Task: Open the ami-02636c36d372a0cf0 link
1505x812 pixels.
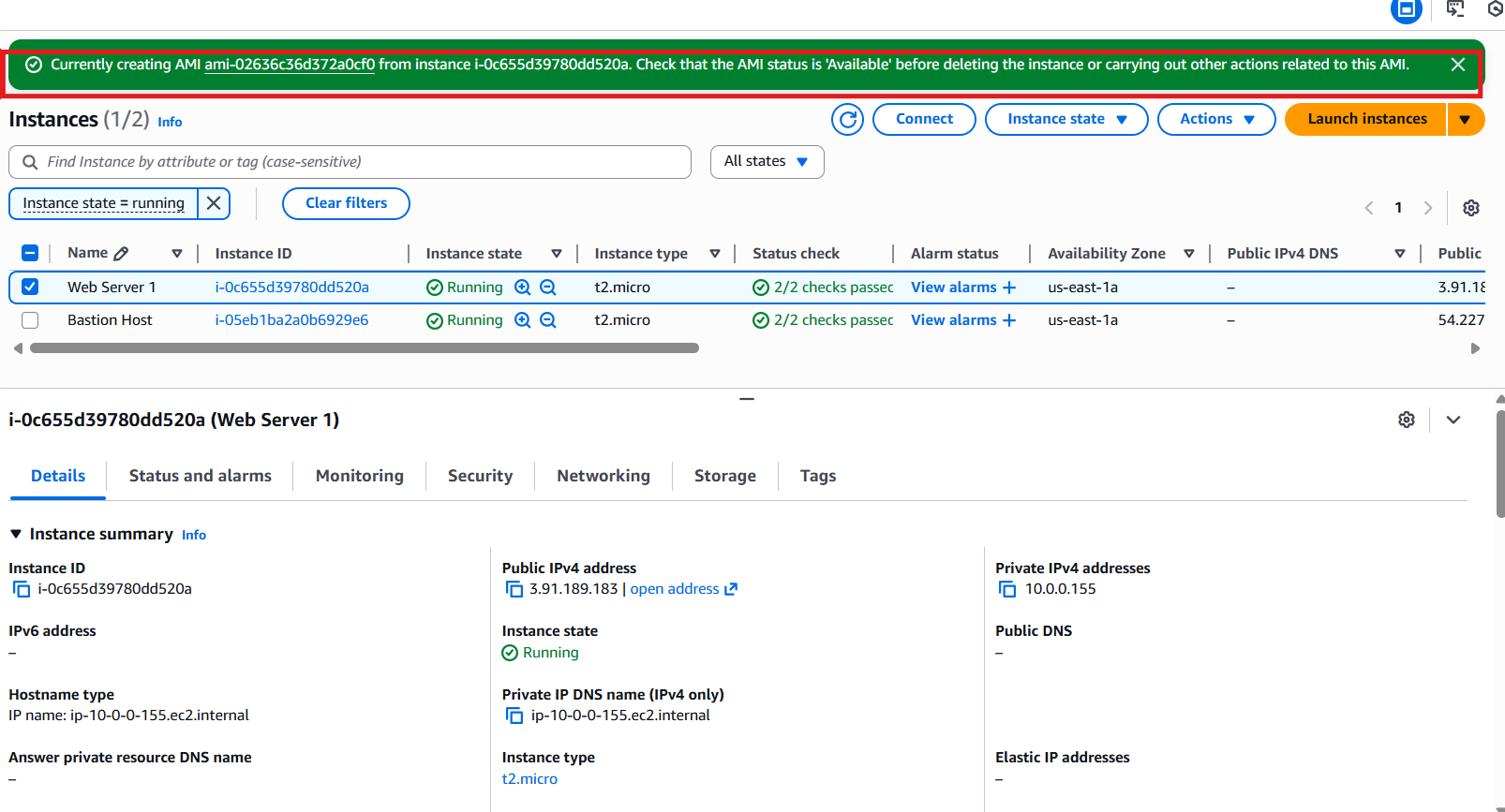Action: [x=290, y=65]
